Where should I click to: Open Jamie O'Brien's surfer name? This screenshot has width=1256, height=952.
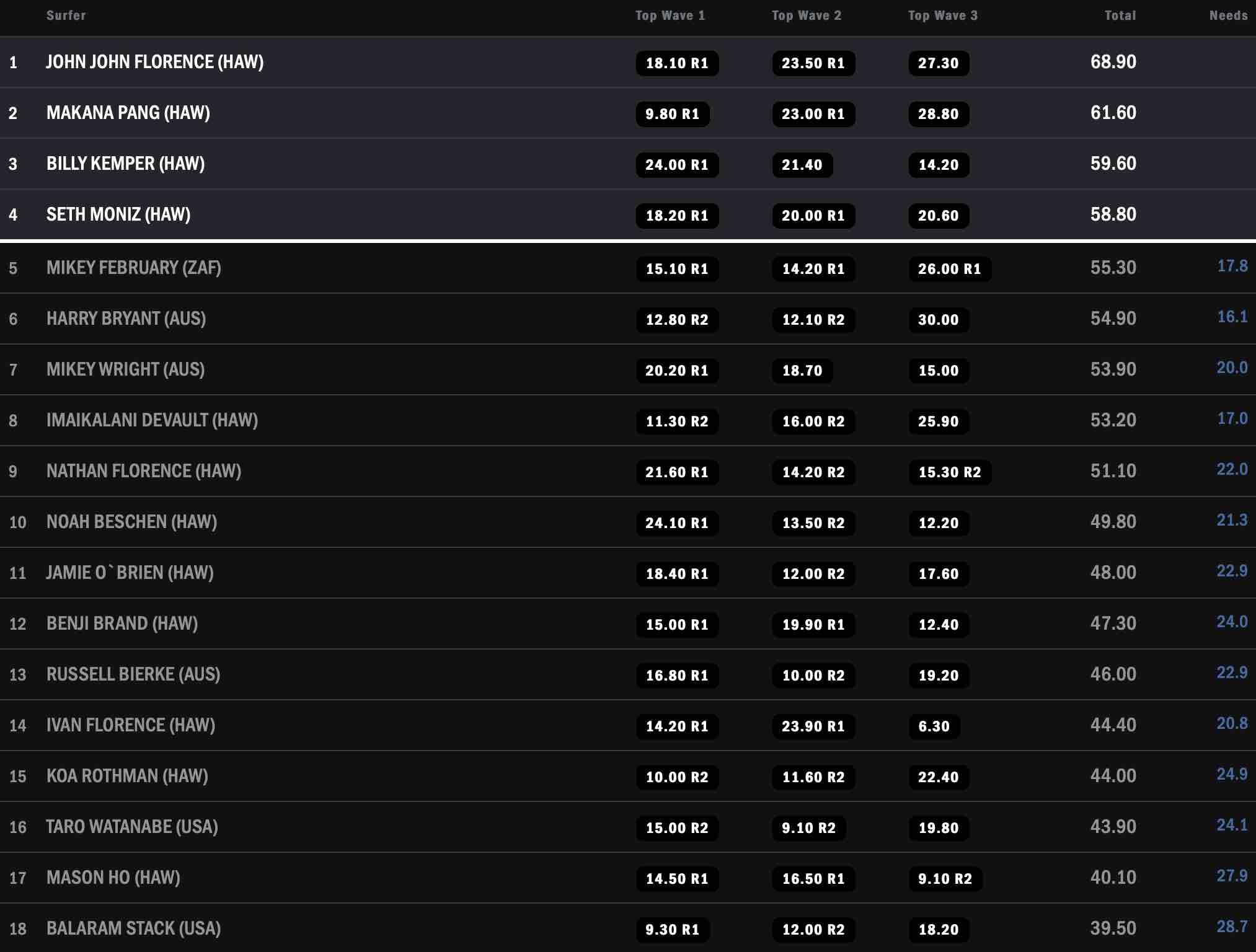coord(130,573)
